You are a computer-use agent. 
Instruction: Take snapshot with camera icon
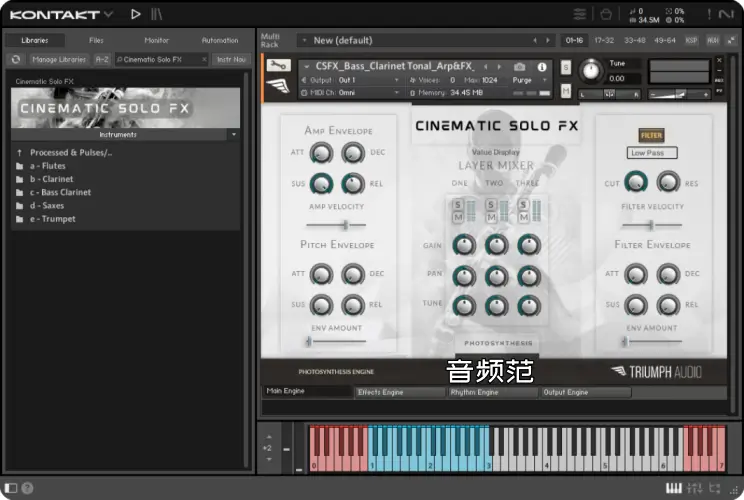pyautogui.click(x=520, y=67)
